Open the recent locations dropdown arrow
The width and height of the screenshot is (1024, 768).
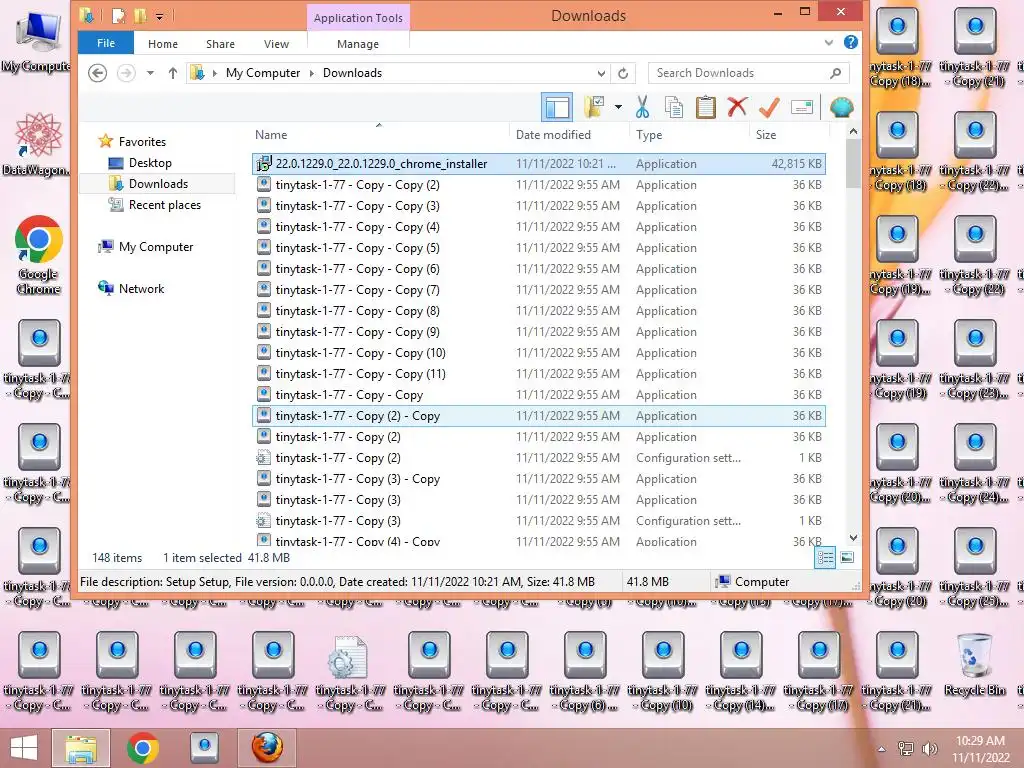point(150,73)
